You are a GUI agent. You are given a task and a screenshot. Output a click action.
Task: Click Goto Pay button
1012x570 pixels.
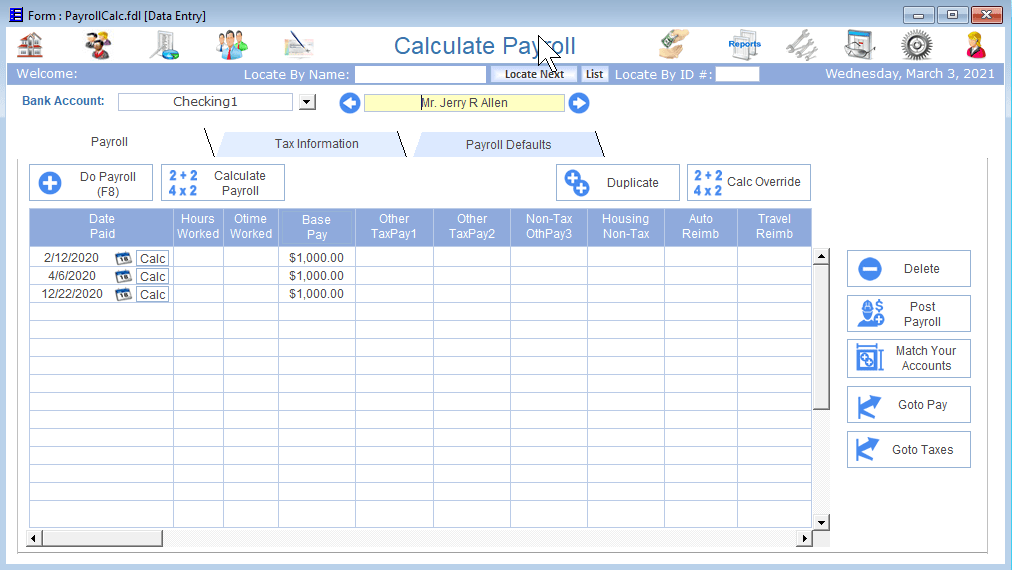[x=909, y=405]
